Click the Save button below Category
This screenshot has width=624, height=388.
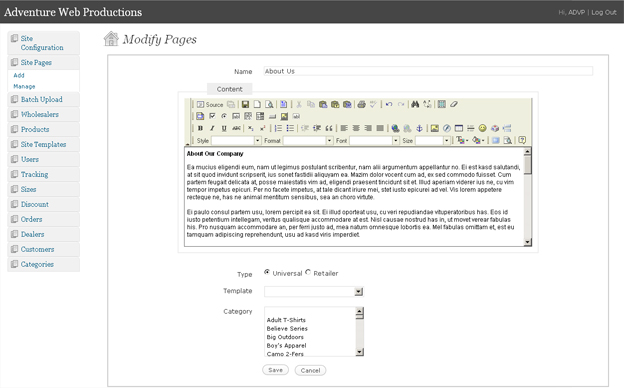click(x=275, y=370)
